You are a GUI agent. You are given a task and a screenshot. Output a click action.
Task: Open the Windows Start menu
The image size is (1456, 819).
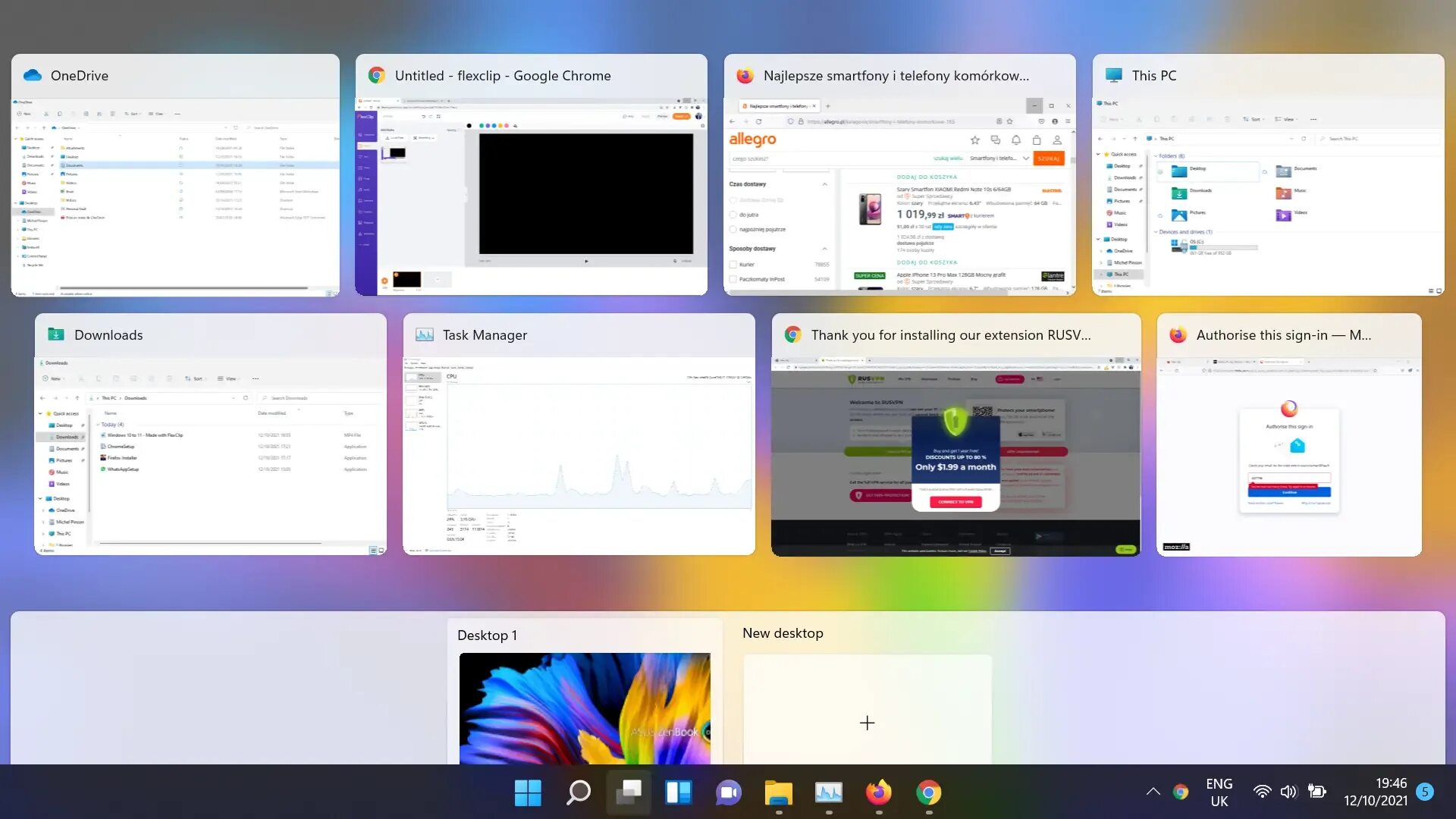coord(528,792)
